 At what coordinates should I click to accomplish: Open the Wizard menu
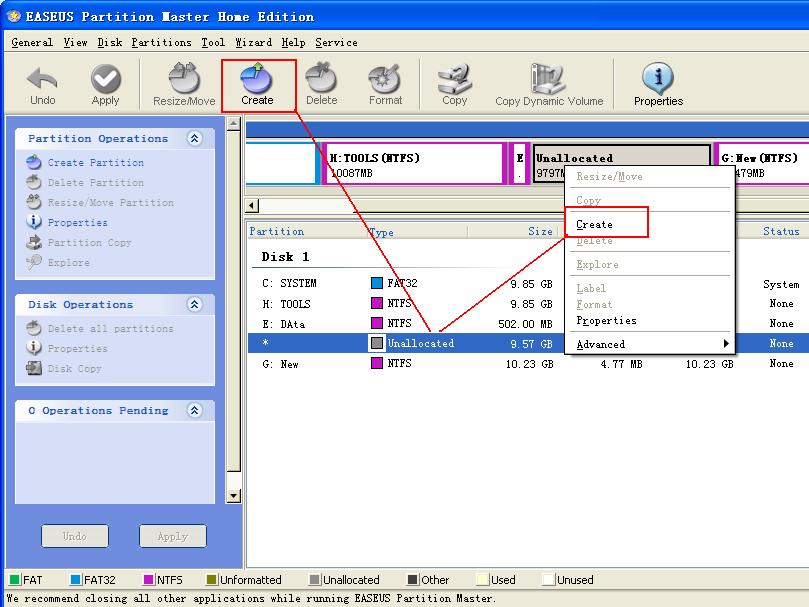click(253, 42)
